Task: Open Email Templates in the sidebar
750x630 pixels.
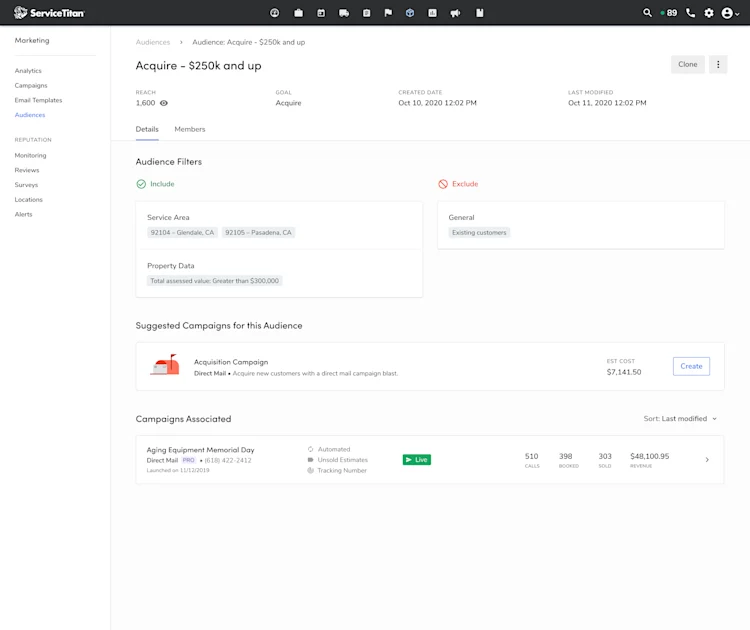Action: (38, 100)
